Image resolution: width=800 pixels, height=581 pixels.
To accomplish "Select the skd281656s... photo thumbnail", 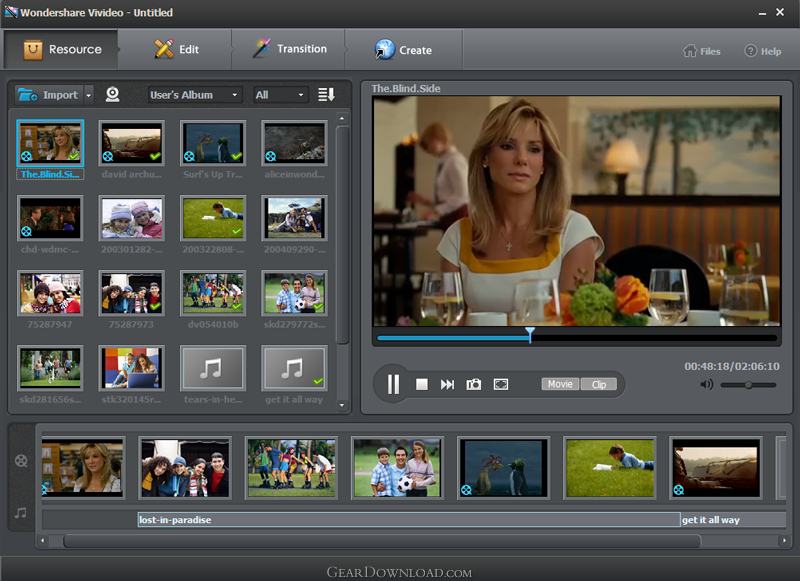I will tap(50, 368).
